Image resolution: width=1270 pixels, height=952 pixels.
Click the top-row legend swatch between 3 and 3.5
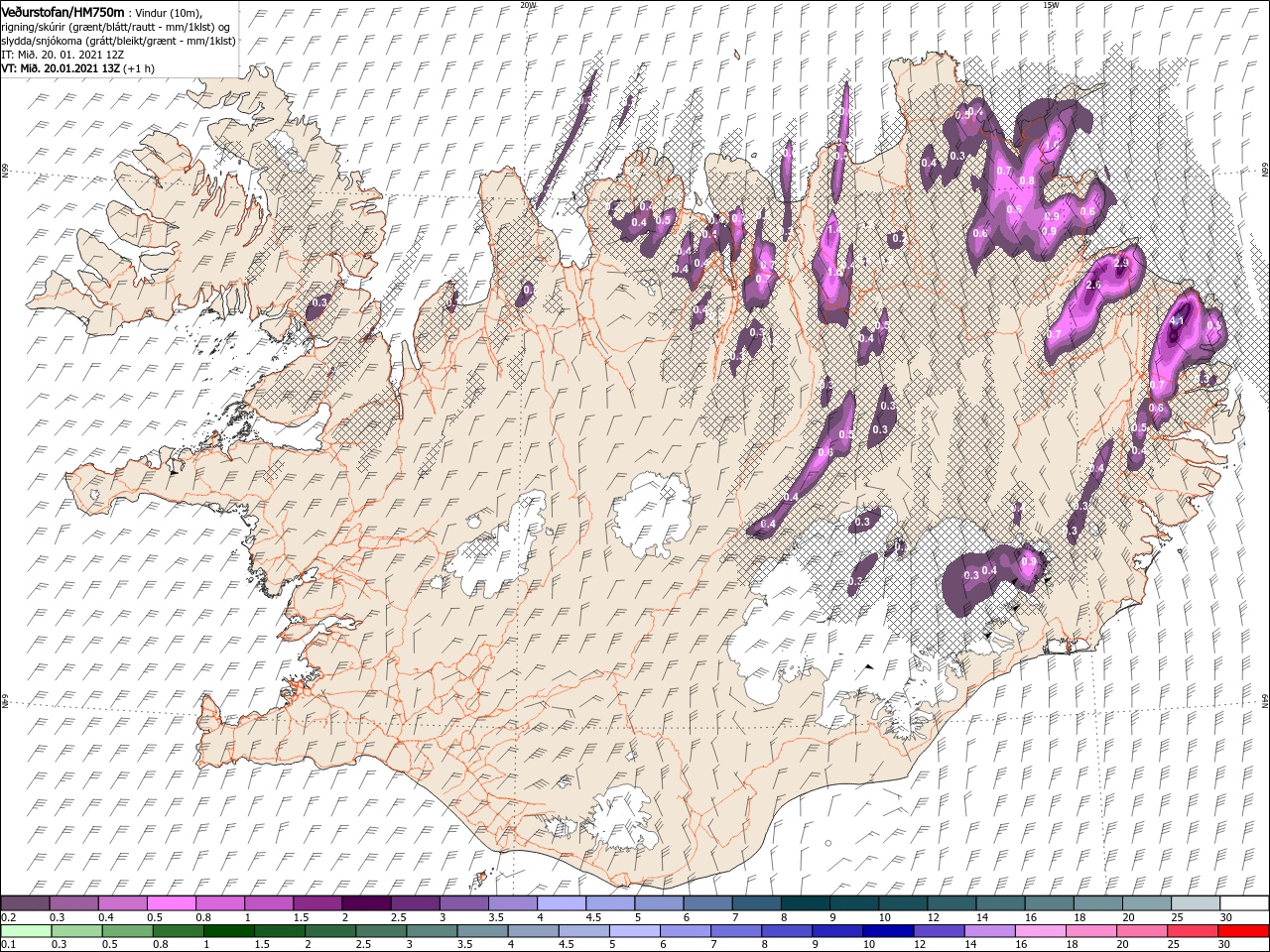pyautogui.click(x=463, y=903)
